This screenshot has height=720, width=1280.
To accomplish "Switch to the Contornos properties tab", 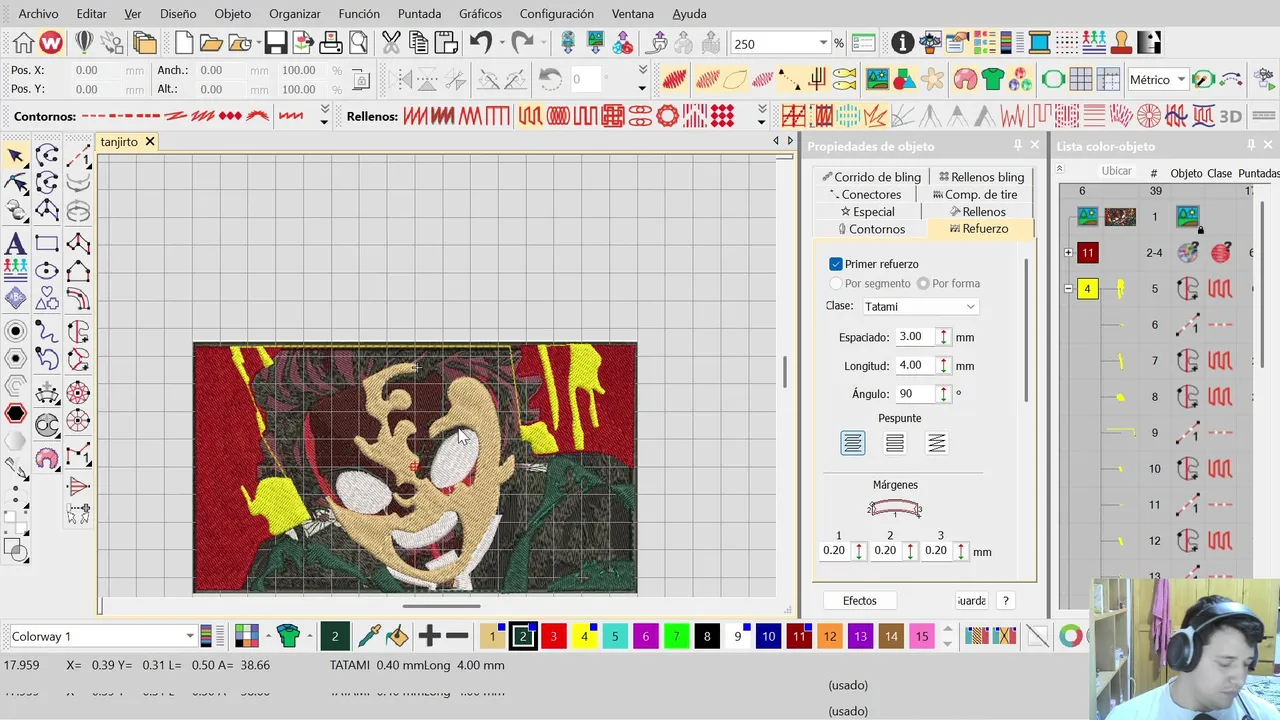I will pos(871,229).
